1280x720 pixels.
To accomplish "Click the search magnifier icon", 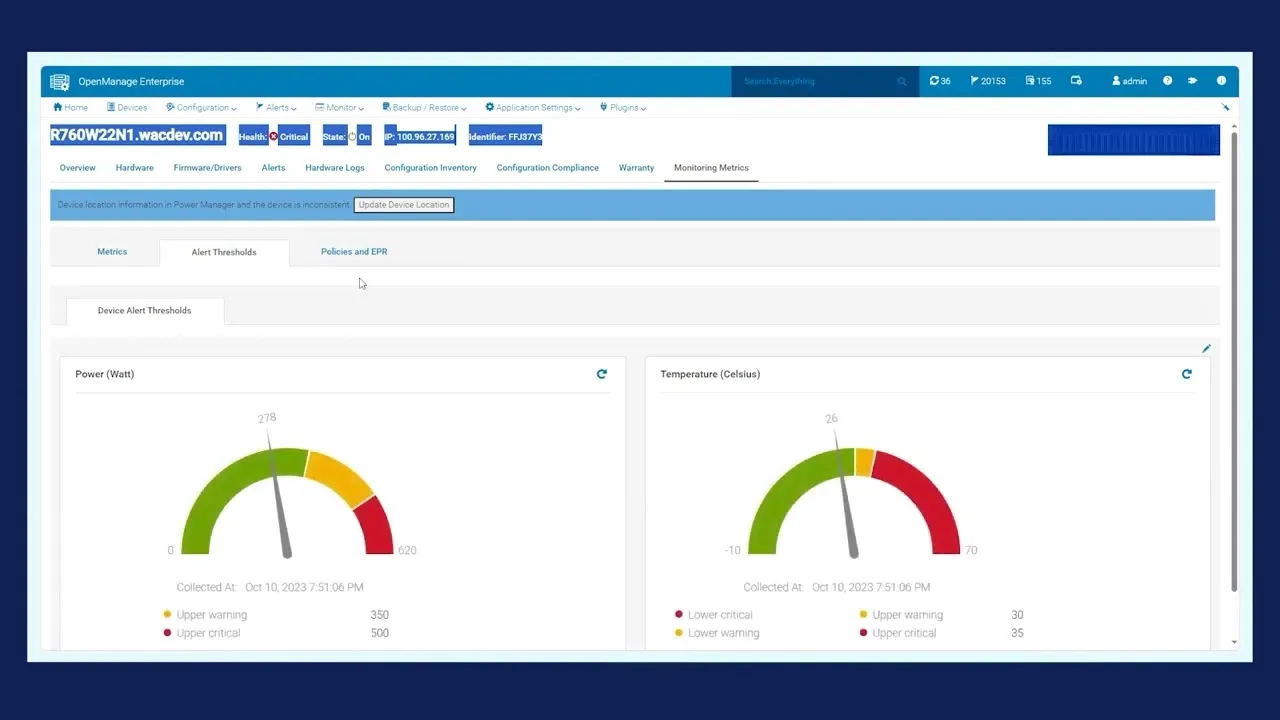I will tap(902, 82).
